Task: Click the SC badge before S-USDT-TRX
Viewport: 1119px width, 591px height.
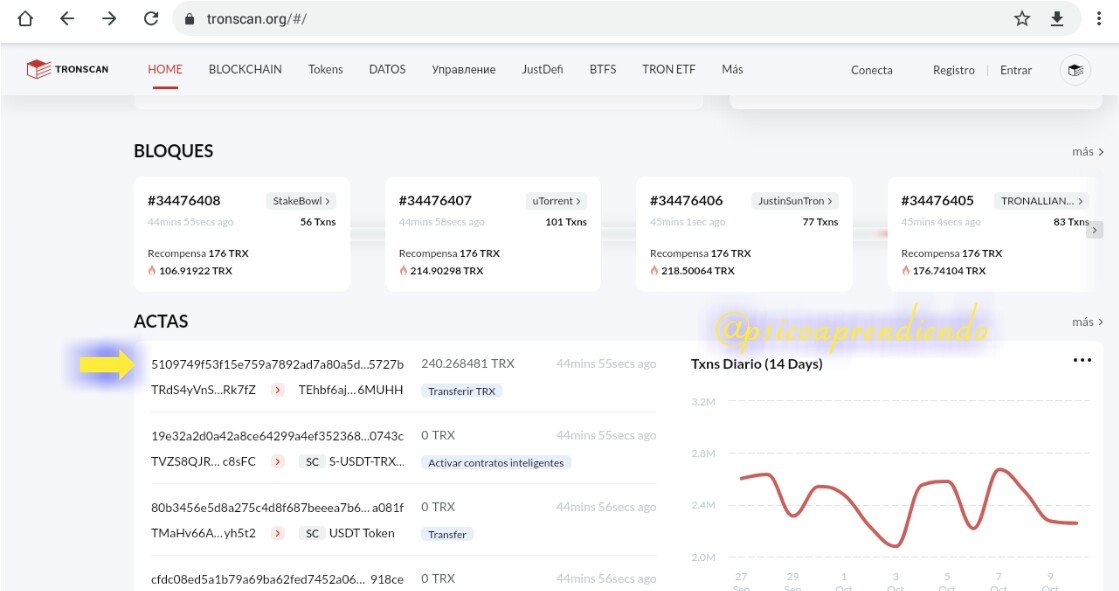Action: 313,462
